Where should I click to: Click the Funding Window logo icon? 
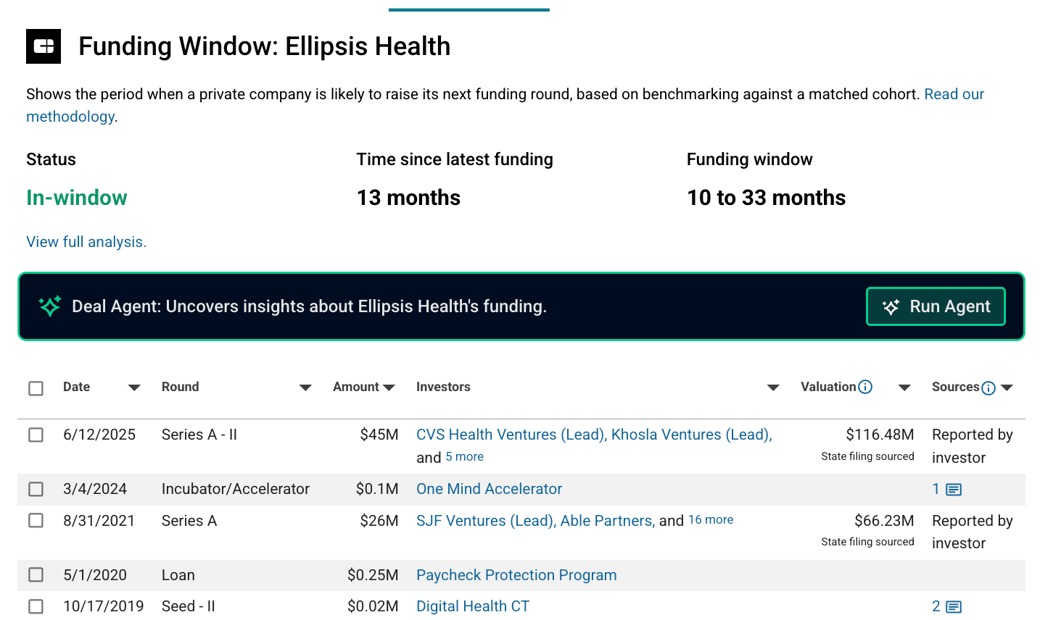pyautogui.click(x=44, y=46)
